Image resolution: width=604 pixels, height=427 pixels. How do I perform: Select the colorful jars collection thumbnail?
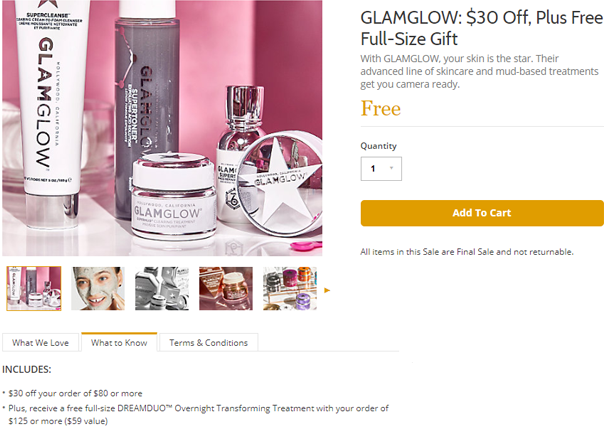pos(290,288)
